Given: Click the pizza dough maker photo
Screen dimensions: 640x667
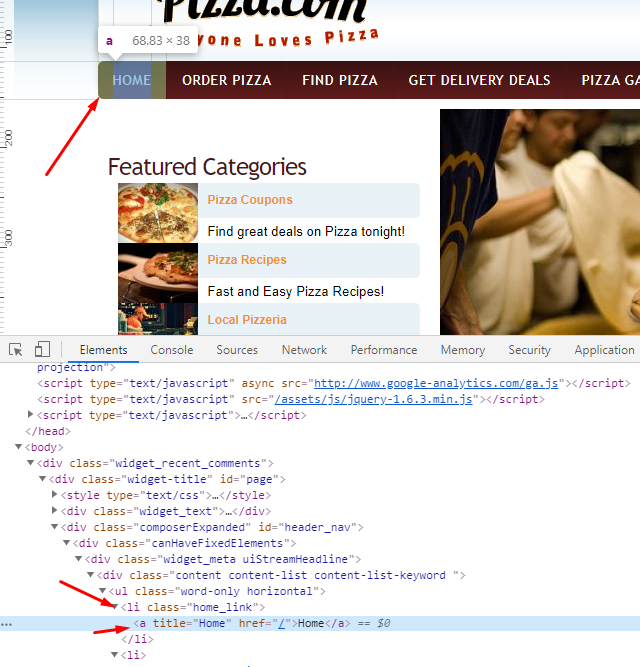Looking at the screenshot, I should coord(540,222).
